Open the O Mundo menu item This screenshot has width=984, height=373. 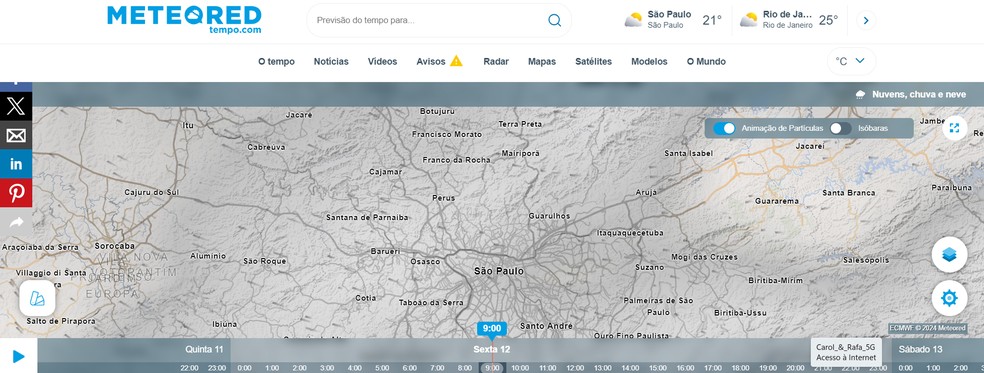[x=706, y=62]
